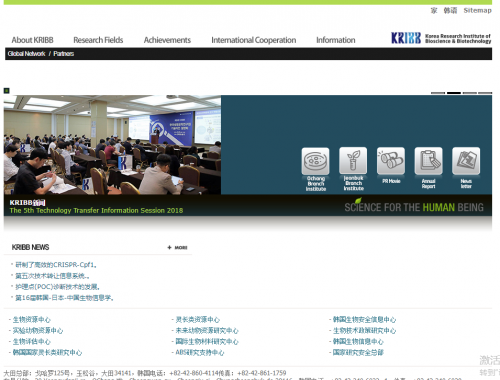Click the small green banner pause square
The width and height of the screenshot is (500, 380).
(6, 90)
